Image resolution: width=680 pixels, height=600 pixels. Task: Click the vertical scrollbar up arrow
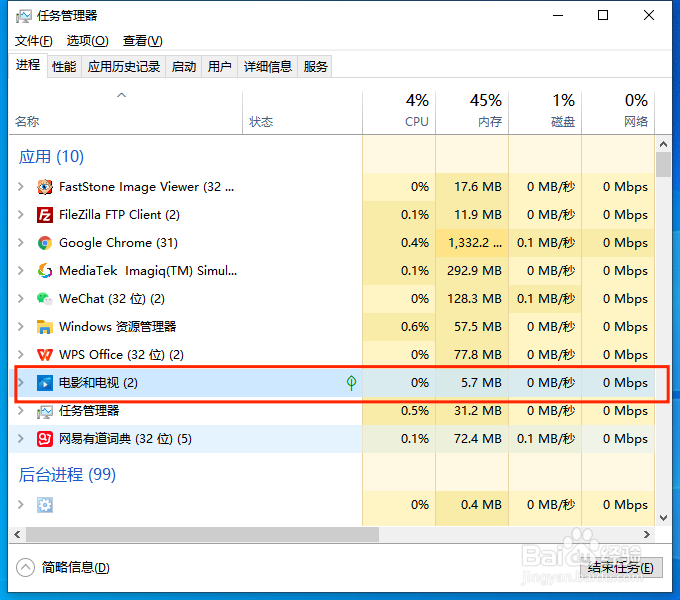click(664, 144)
